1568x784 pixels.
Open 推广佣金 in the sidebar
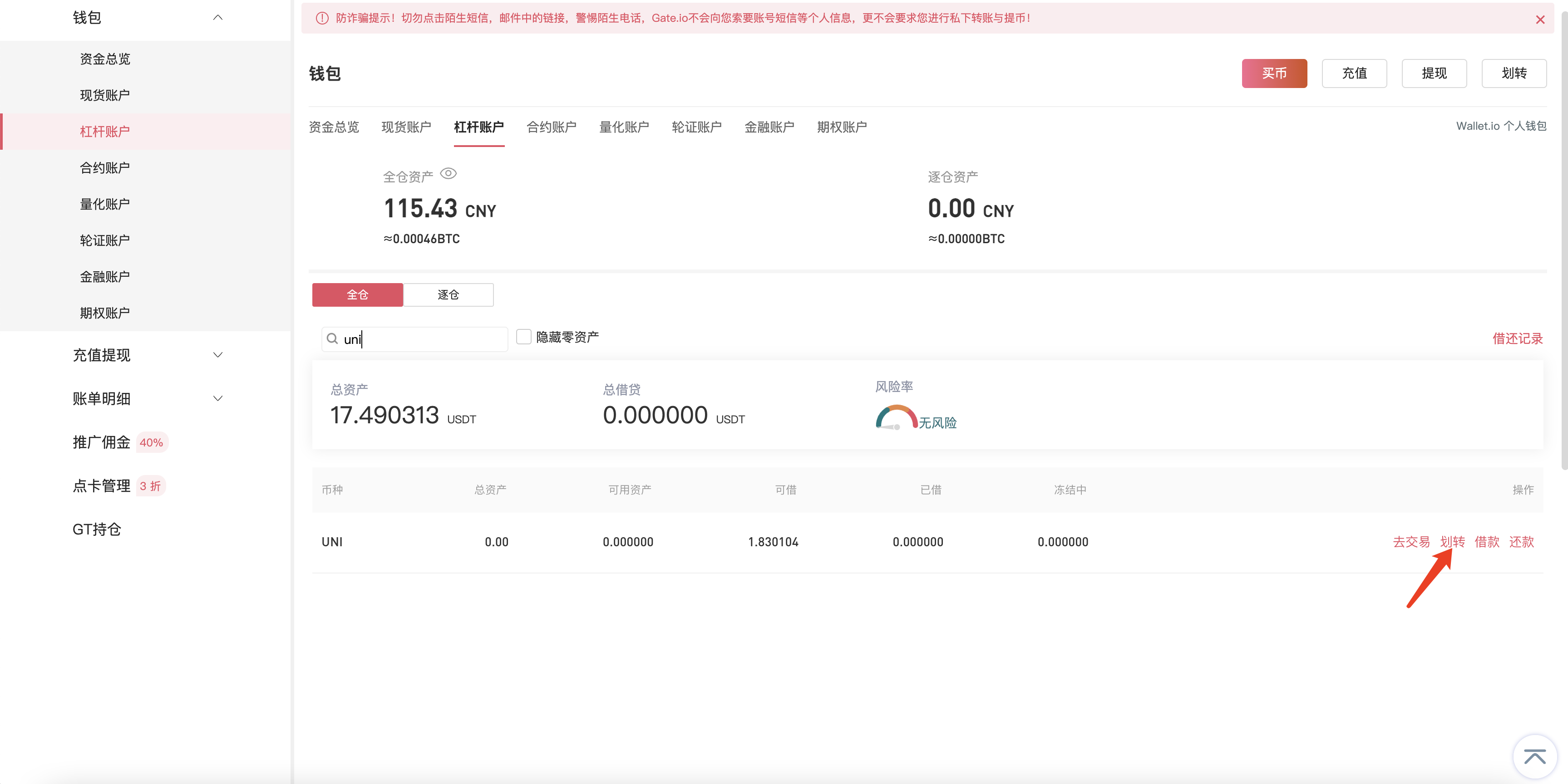[102, 442]
